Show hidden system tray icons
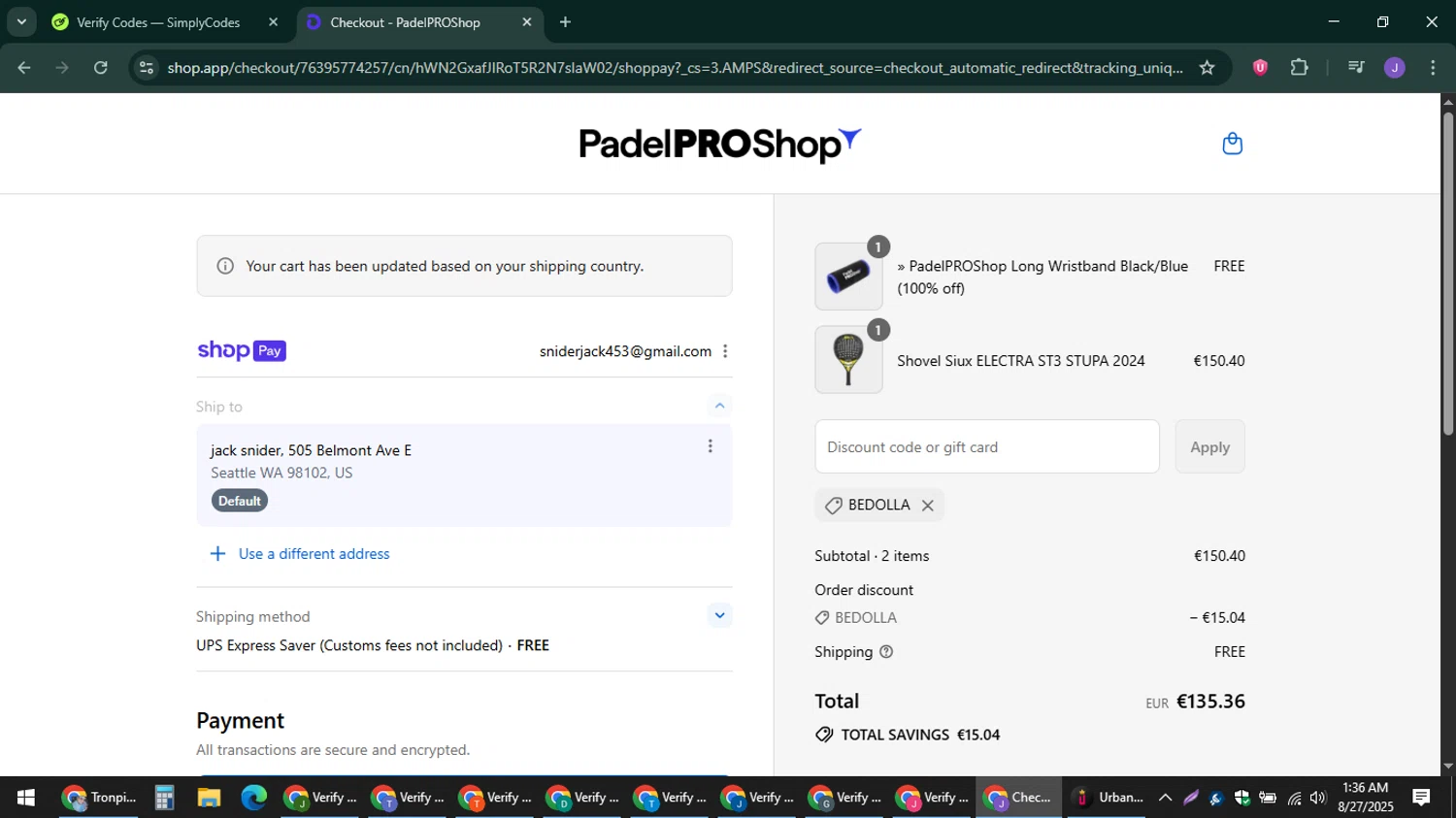This screenshot has width=1456, height=818. [1165, 798]
